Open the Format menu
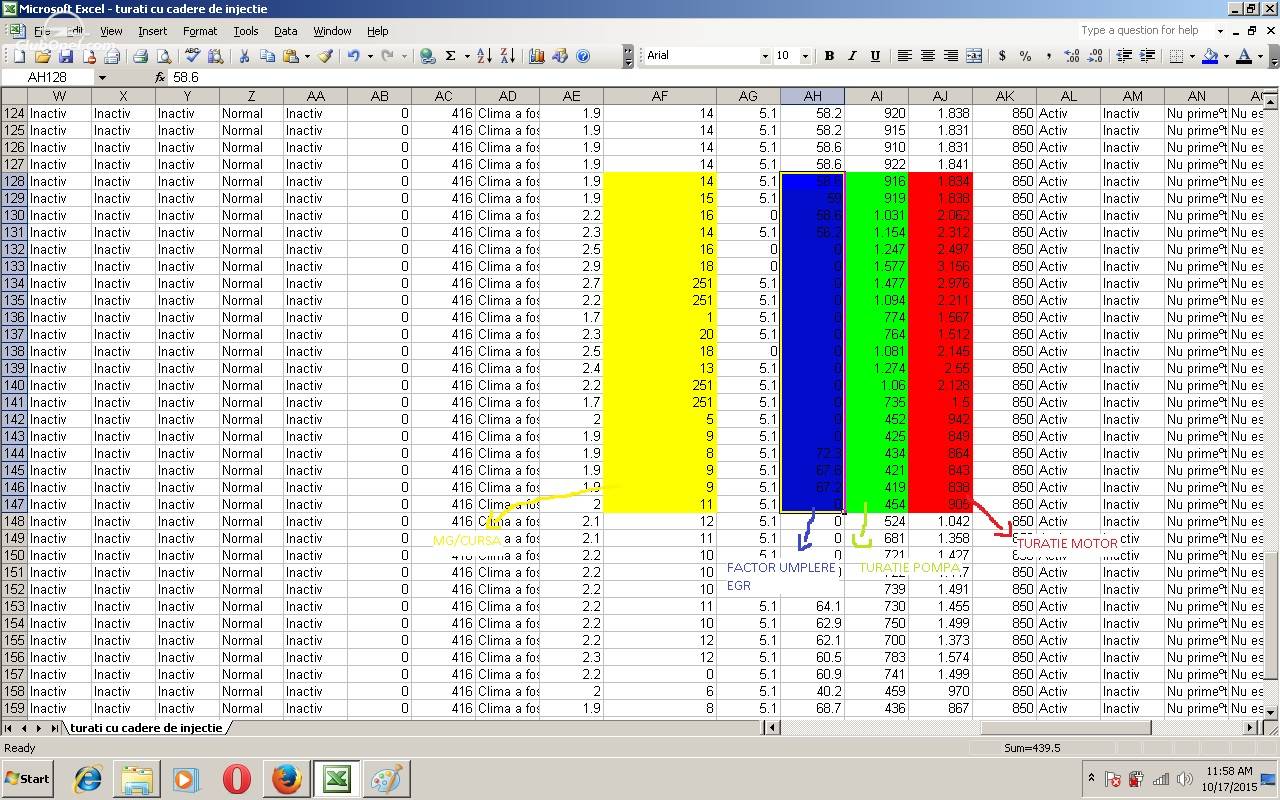 (200, 31)
